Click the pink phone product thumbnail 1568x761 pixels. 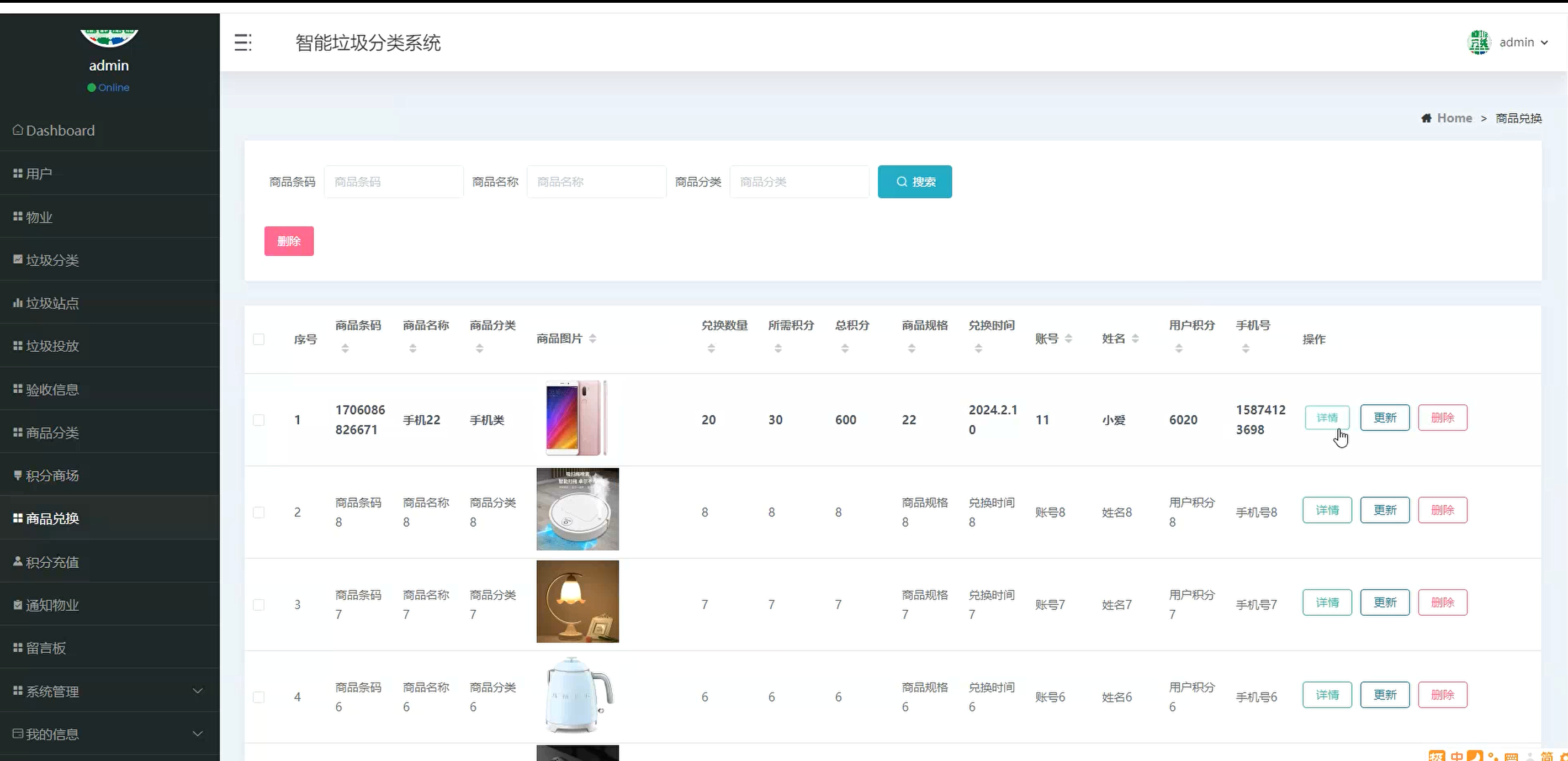577,418
